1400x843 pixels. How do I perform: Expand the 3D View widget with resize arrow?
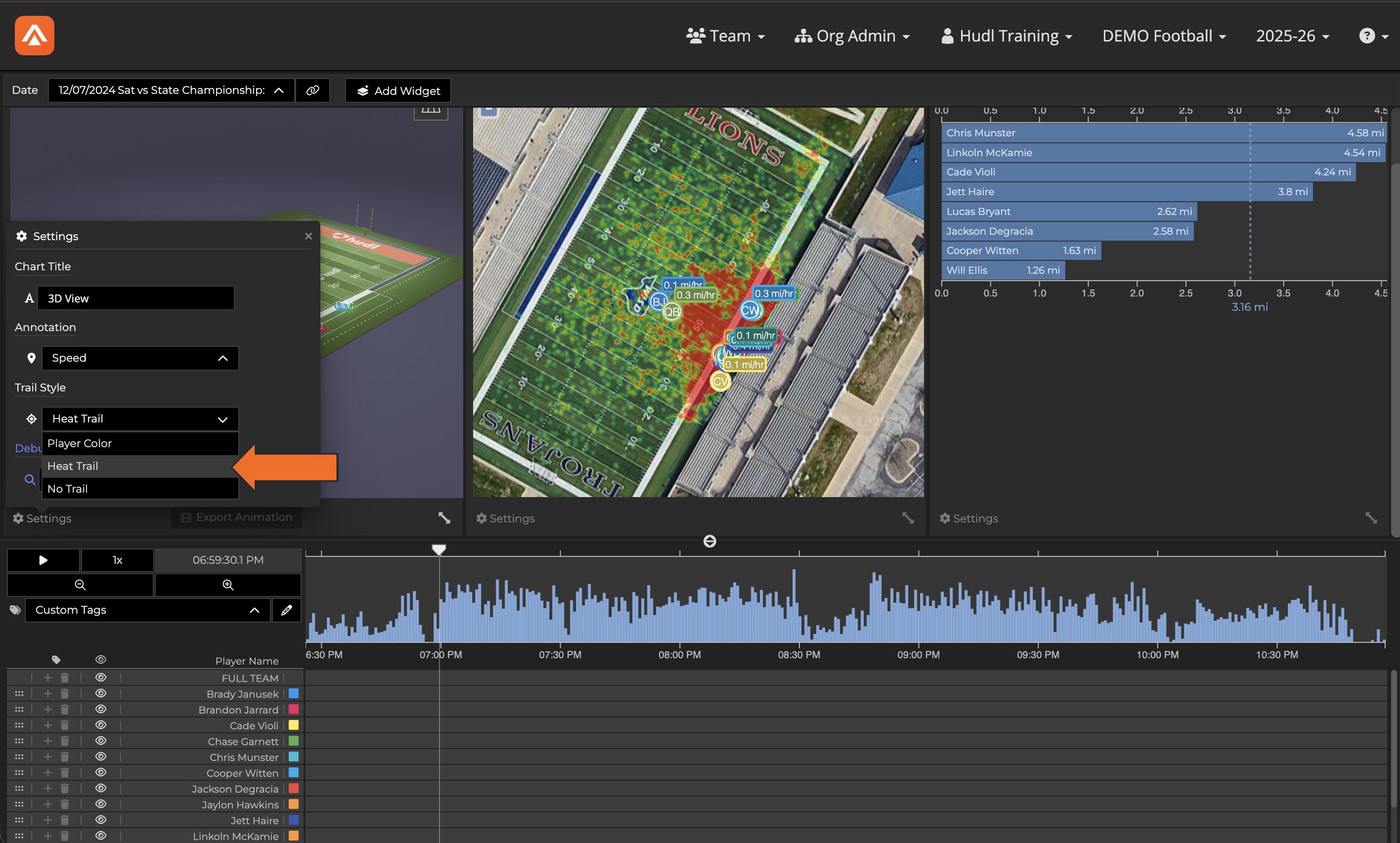(x=444, y=517)
